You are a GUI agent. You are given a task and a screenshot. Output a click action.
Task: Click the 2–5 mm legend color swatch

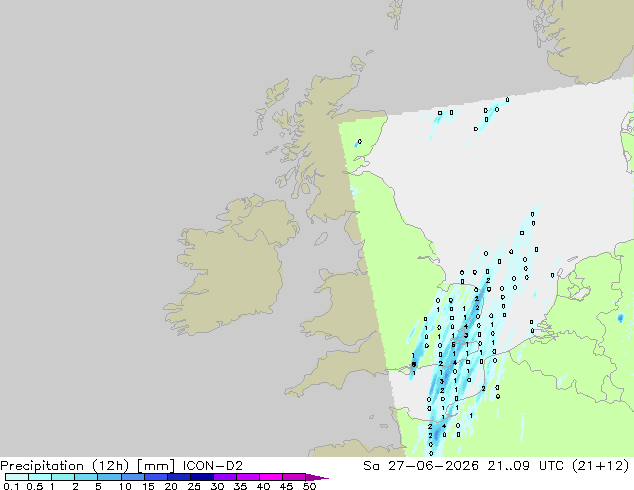pyautogui.click(x=86, y=477)
